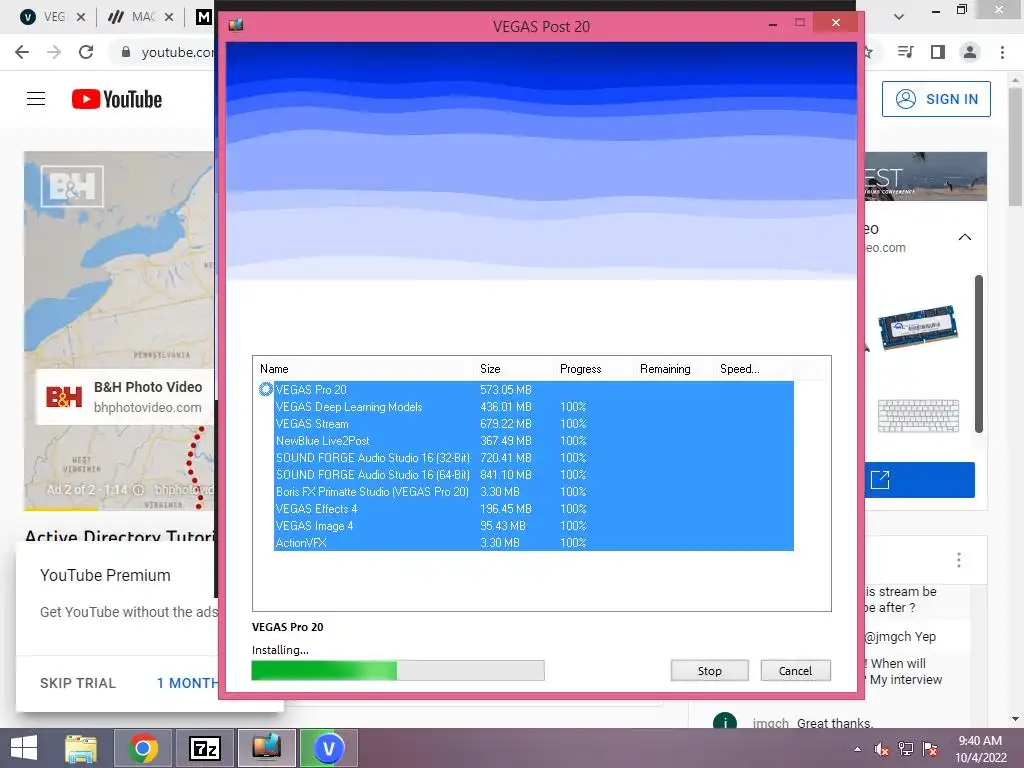Viewport: 1024px width, 768px height.
Task: Click the Name column header
Action: (x=362, y=369)
